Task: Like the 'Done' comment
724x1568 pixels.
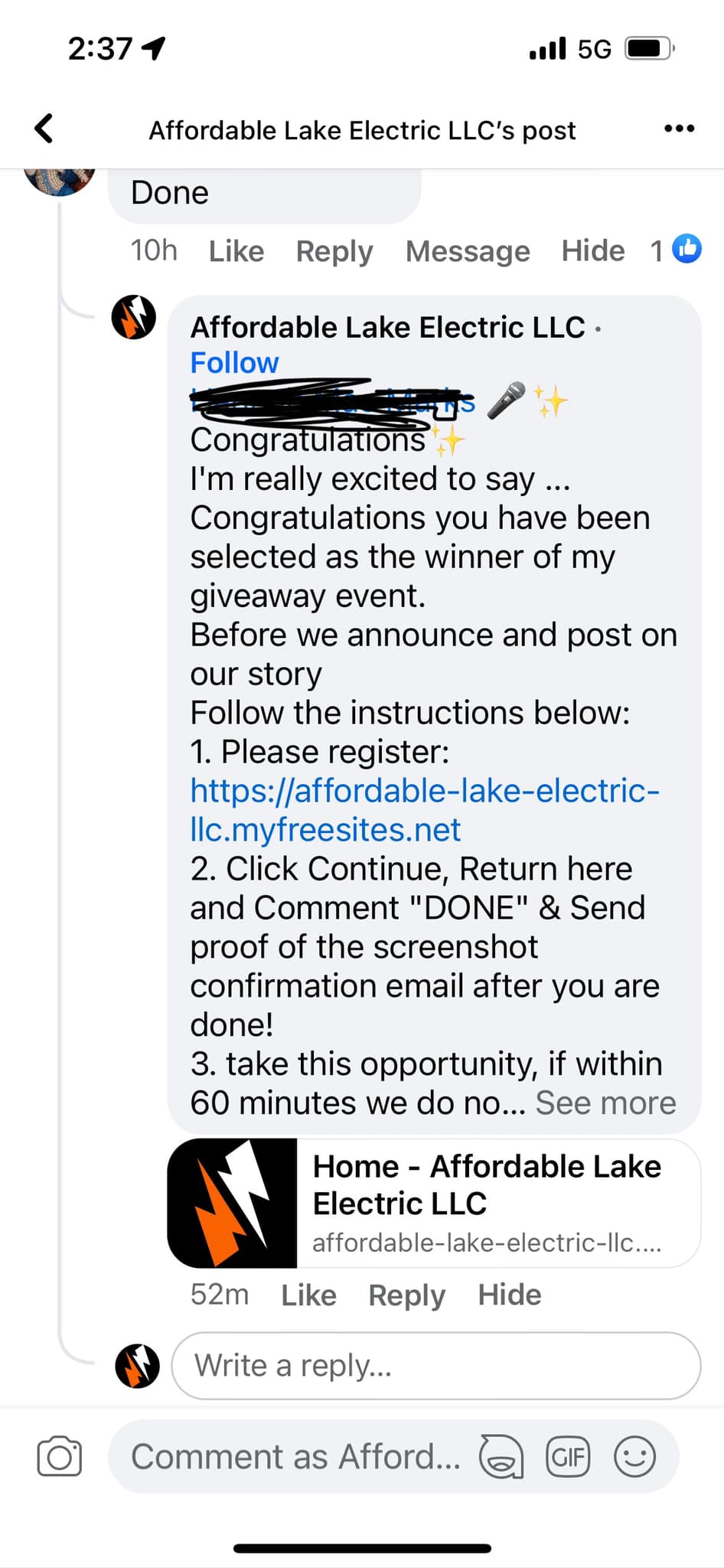Action: click(236, 251)
